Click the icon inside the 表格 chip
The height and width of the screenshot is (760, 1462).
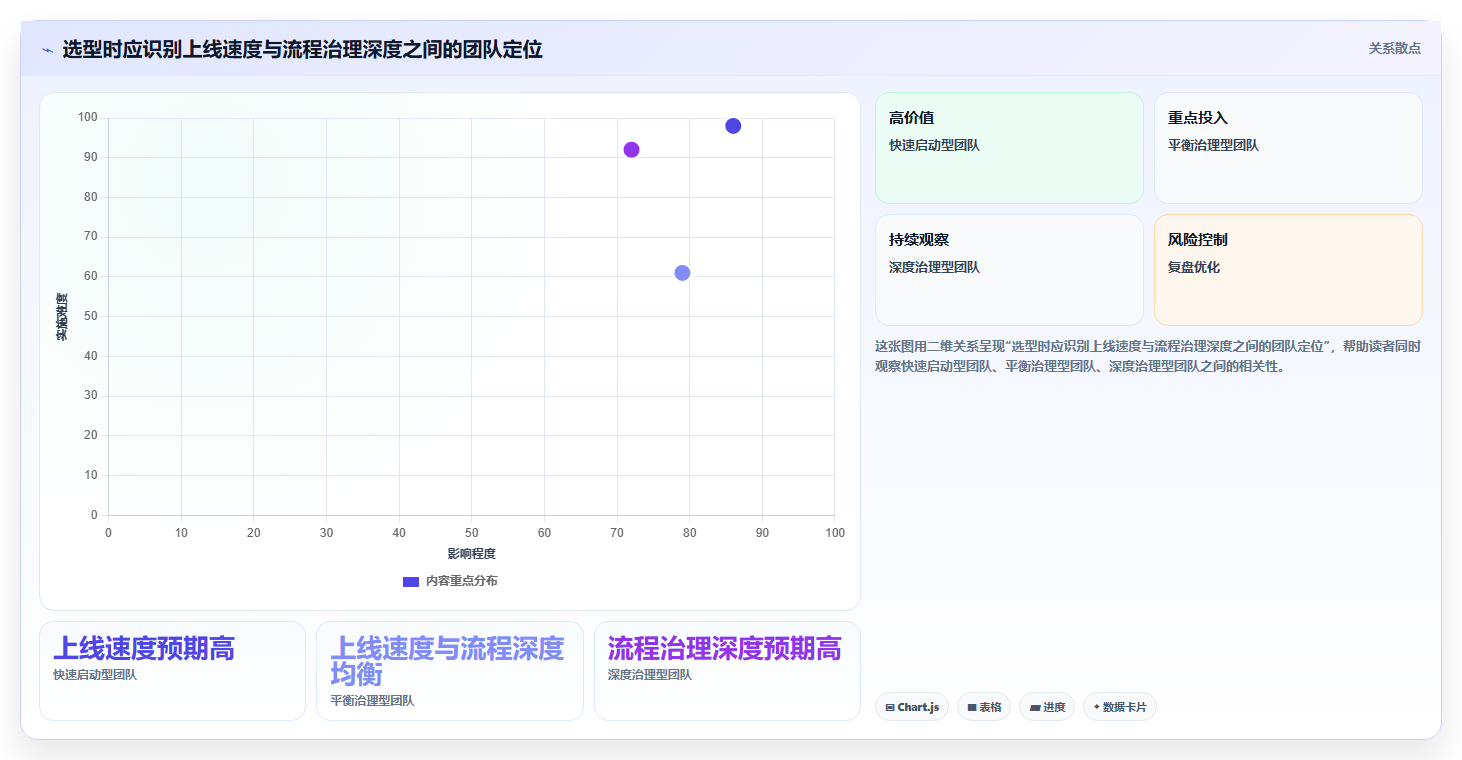[x=972, y=707]
